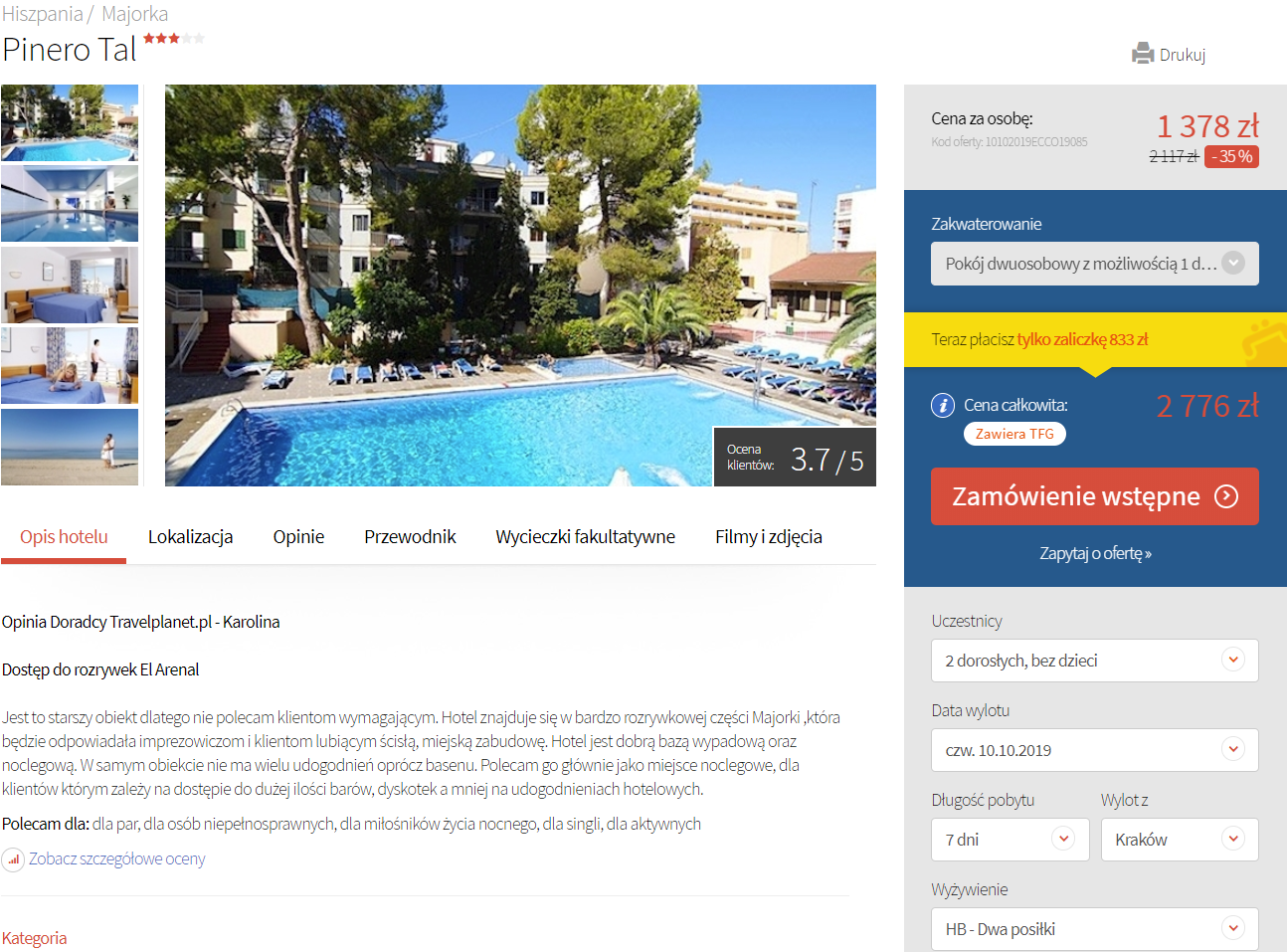Open the Opinie tab
This screenshot has width=1287, height=952.
point(298,537)
